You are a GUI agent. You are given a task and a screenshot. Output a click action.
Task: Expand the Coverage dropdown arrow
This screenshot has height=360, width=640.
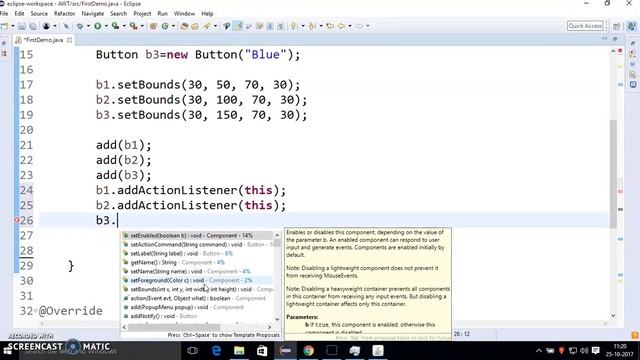coord(124,26)
